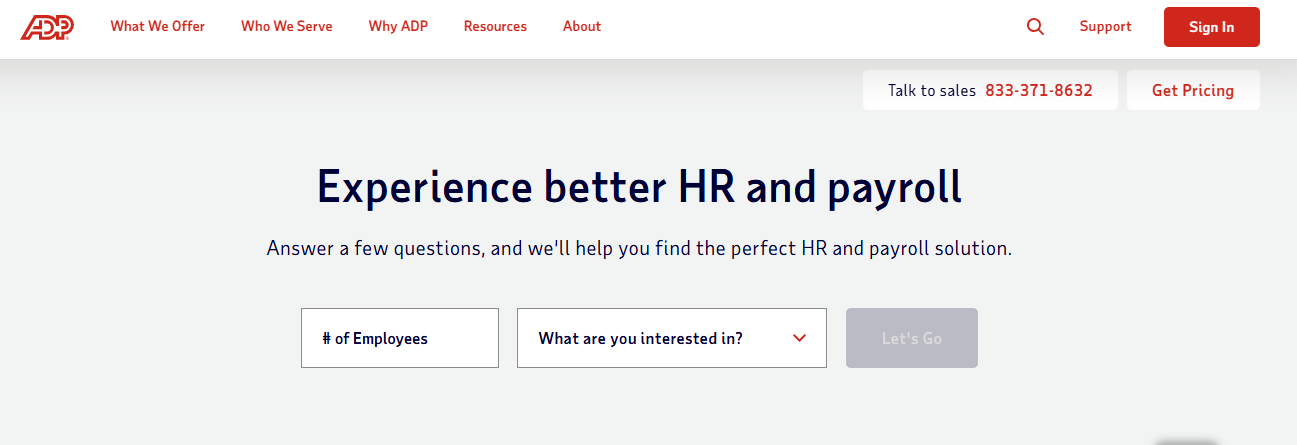This screenshot has width=1297, height=445.
Task: Call sales number 833-371-8632
Action: point(1038,90)
